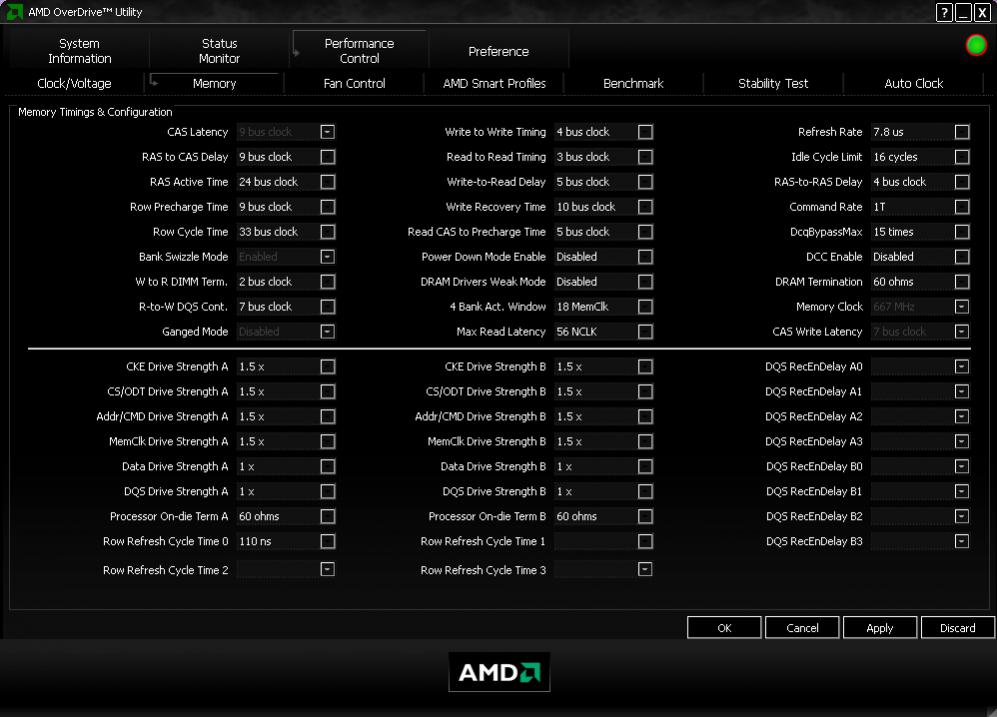Tick Row Refresh Cycle Time 0 checkbox
The height and width of the screenshot is (717, 997).
[327, 541]
